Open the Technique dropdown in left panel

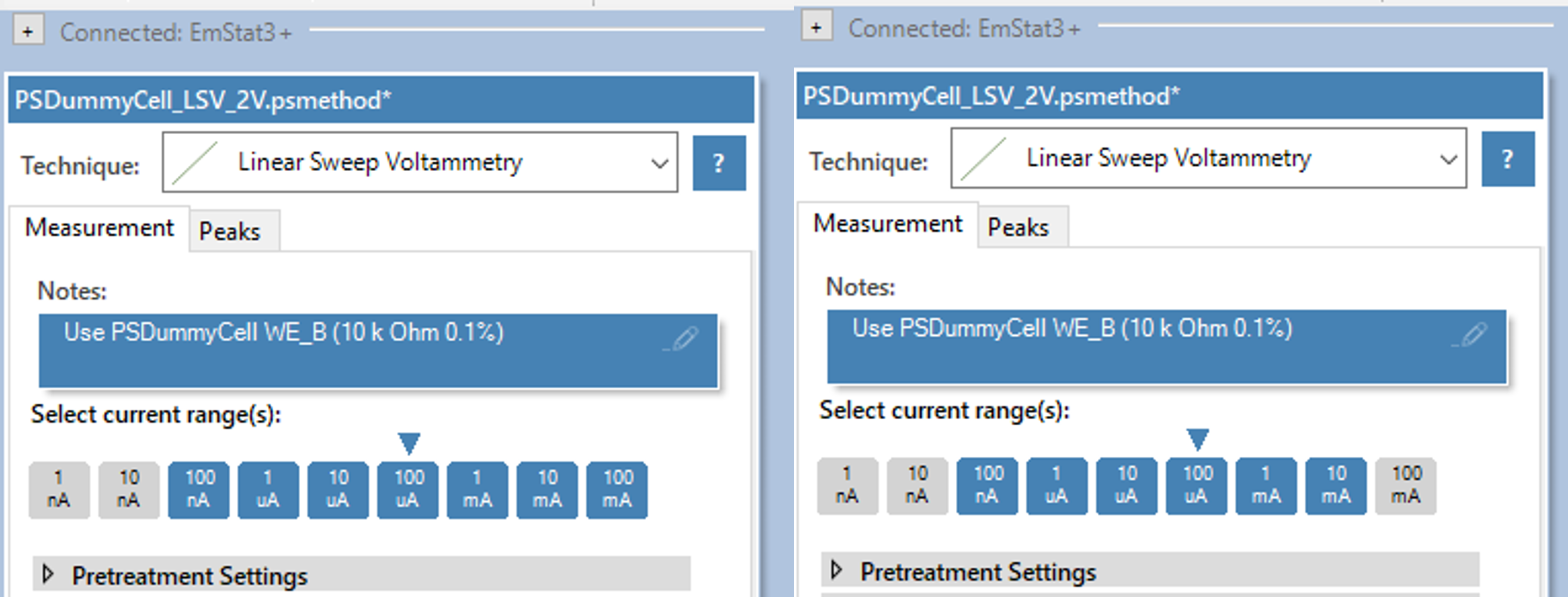[659, 163]
